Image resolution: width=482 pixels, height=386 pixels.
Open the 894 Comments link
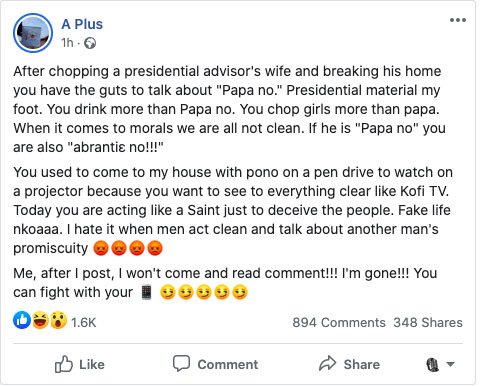[x=339, y=322]
